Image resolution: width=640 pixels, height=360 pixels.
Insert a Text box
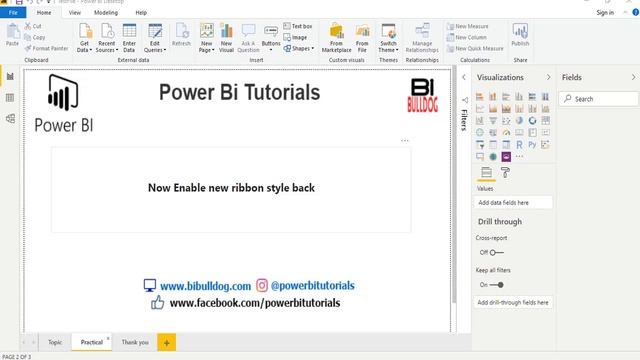298,26
